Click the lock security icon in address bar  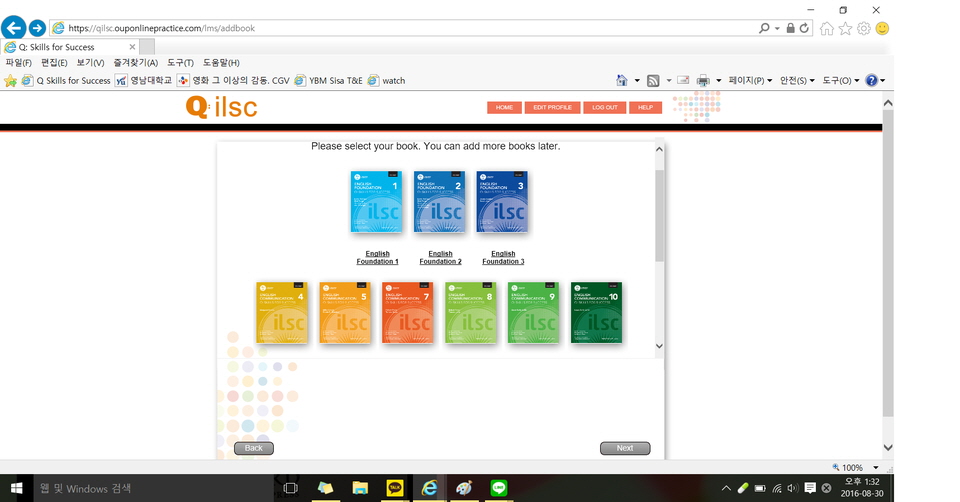click(x=790, y=28)
